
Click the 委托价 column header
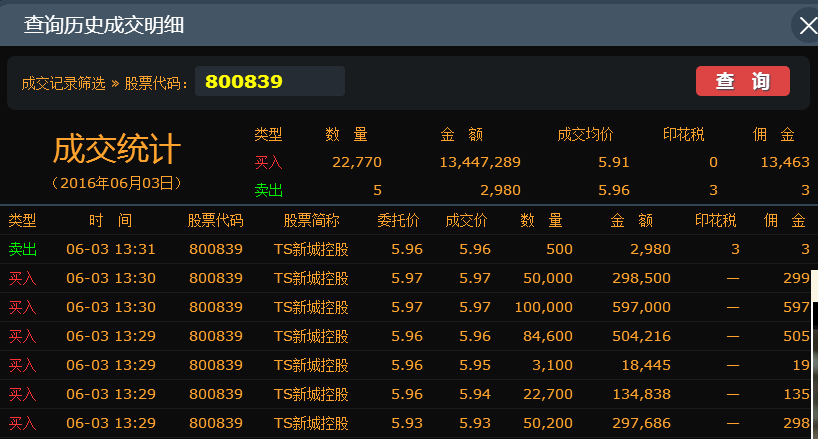398,220
